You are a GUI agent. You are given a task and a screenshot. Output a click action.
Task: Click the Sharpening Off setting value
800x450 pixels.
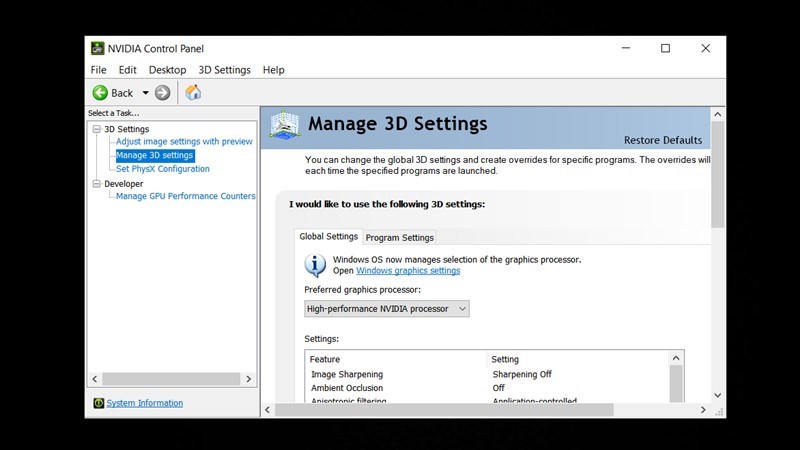point(522,374)
